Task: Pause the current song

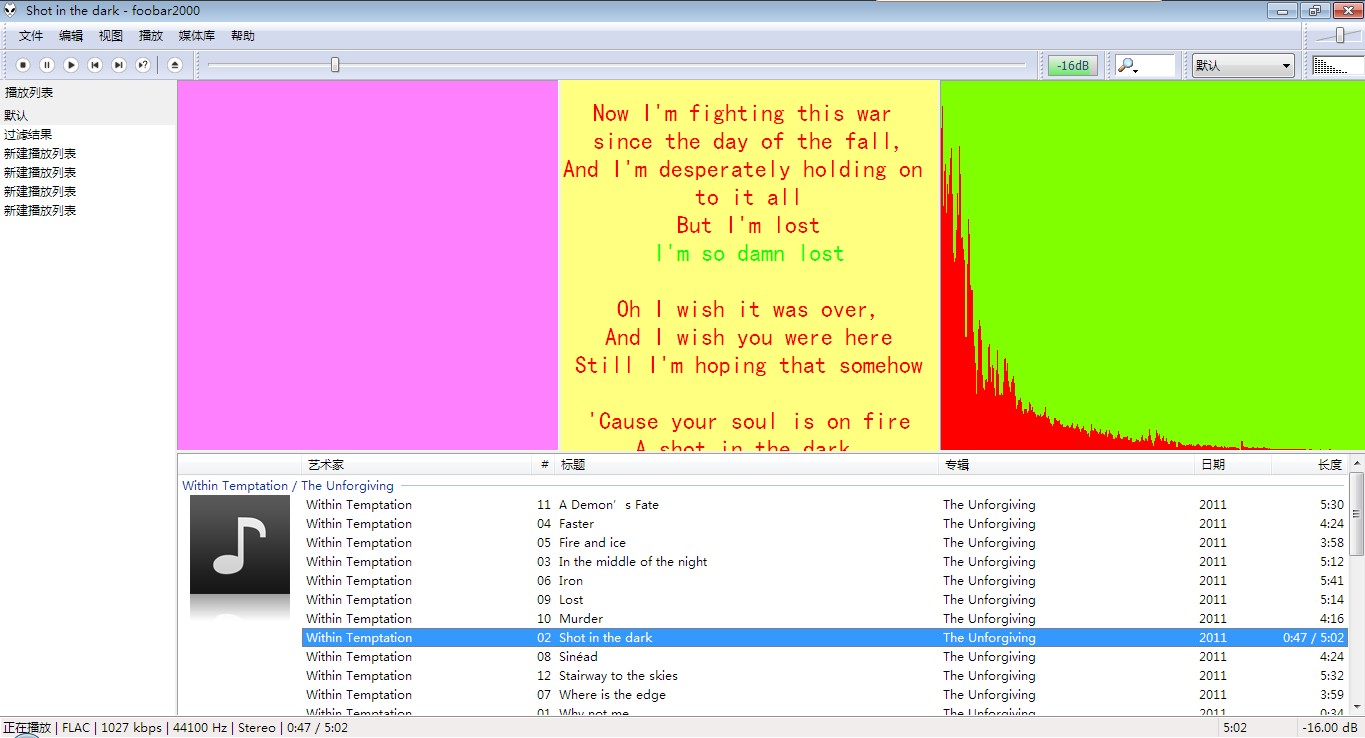Action: click(47, 65)
